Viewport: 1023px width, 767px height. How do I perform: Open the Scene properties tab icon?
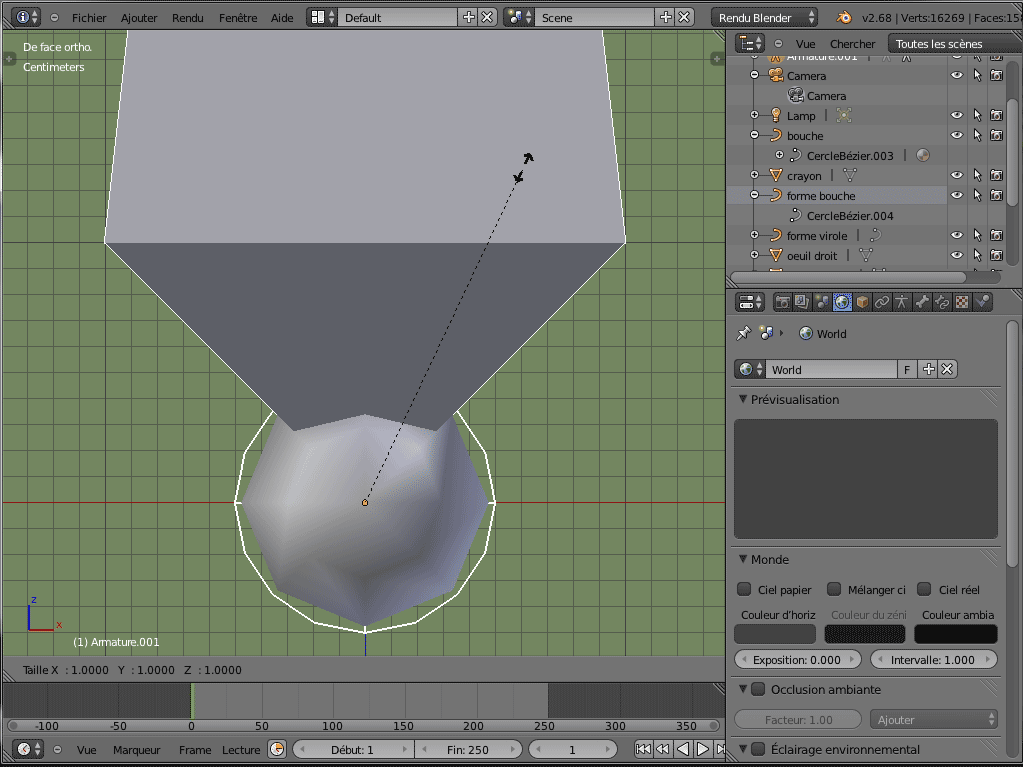pos(822,302)
